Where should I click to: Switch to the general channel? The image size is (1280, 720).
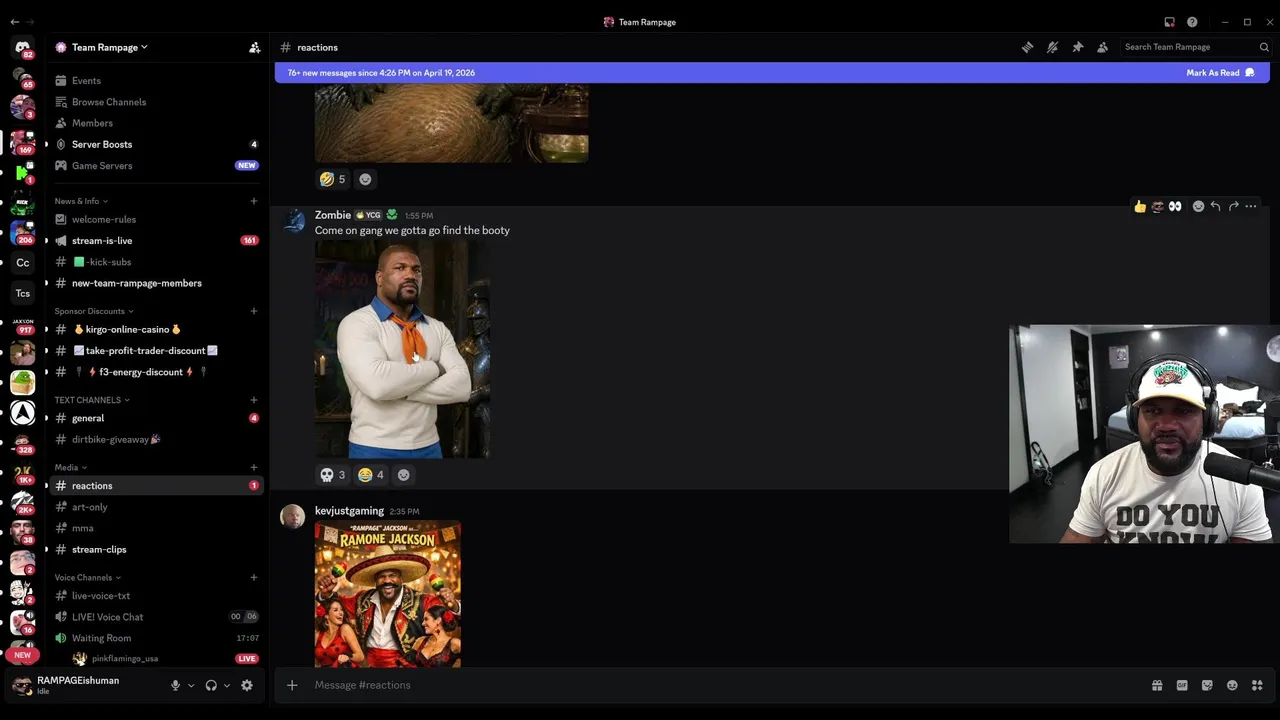[x=155, y=418]
